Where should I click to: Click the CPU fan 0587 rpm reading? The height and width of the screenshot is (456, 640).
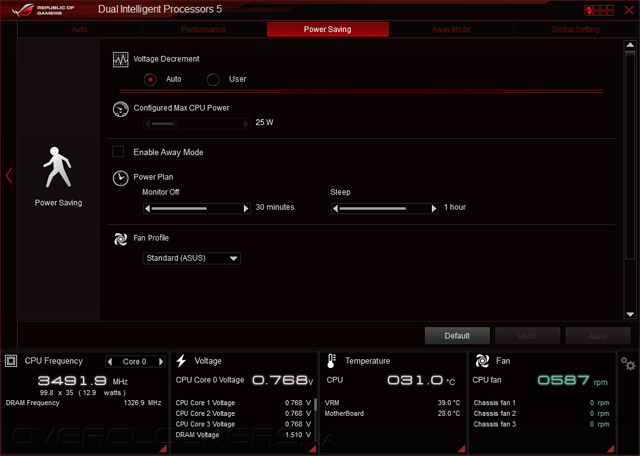[x=573, y=380]
